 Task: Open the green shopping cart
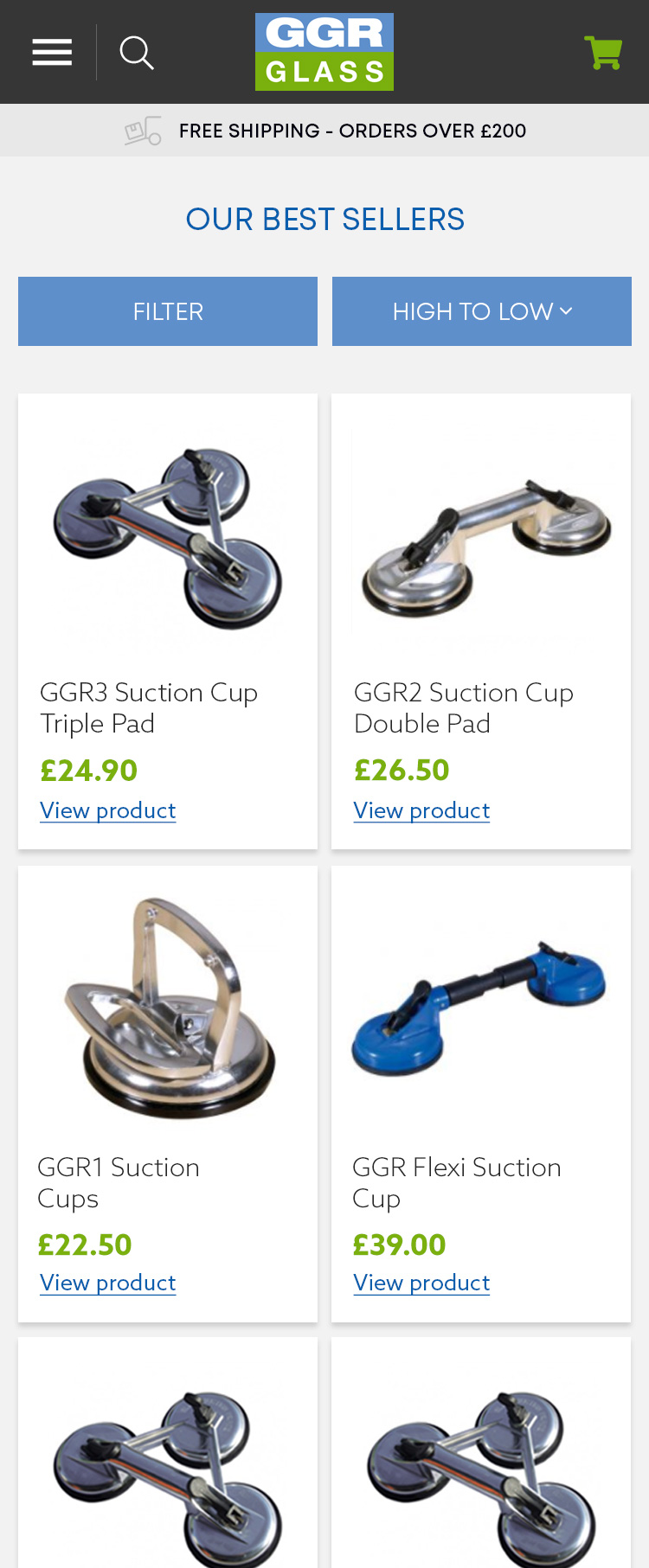pyautogui.click(x=603, y=53)
